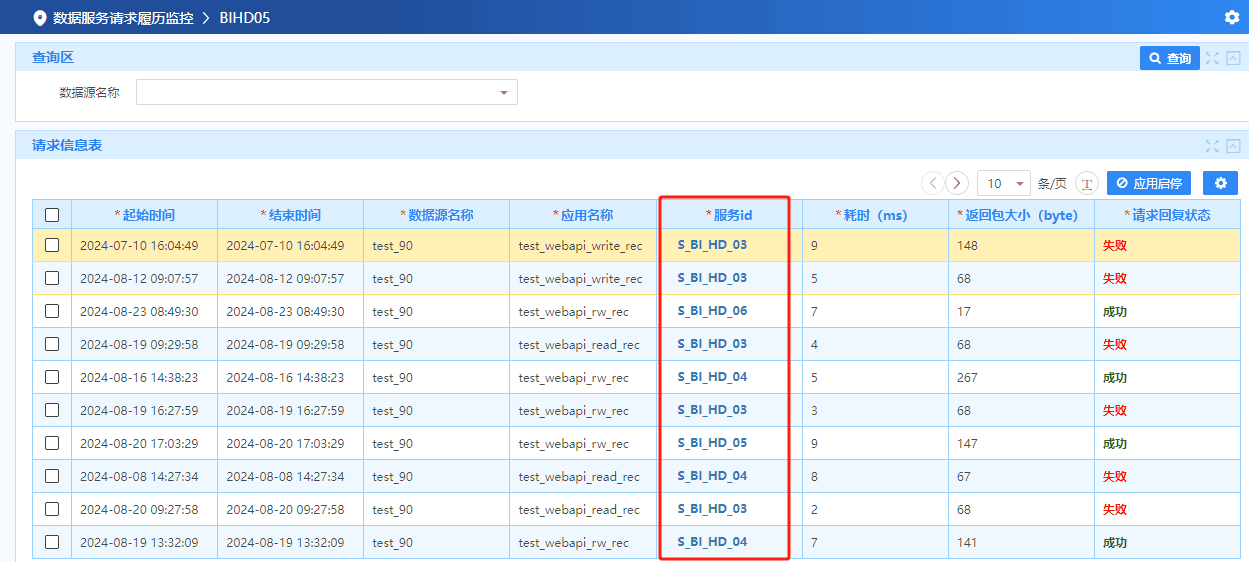Click packet size value 267
The image size is (1249, 562).
[x=967, y=378]
